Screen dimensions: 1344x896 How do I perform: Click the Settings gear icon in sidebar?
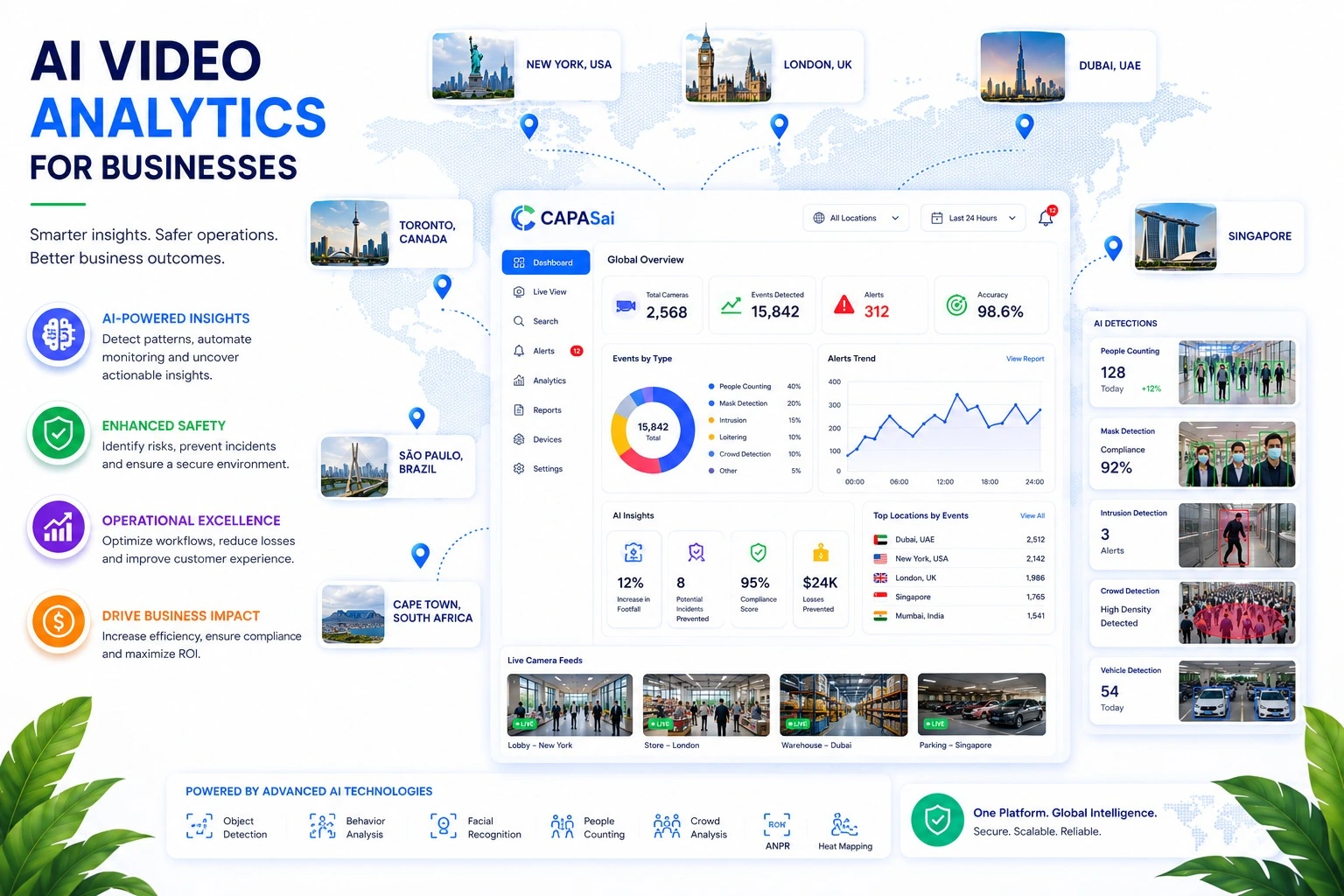tap(519, 469)
